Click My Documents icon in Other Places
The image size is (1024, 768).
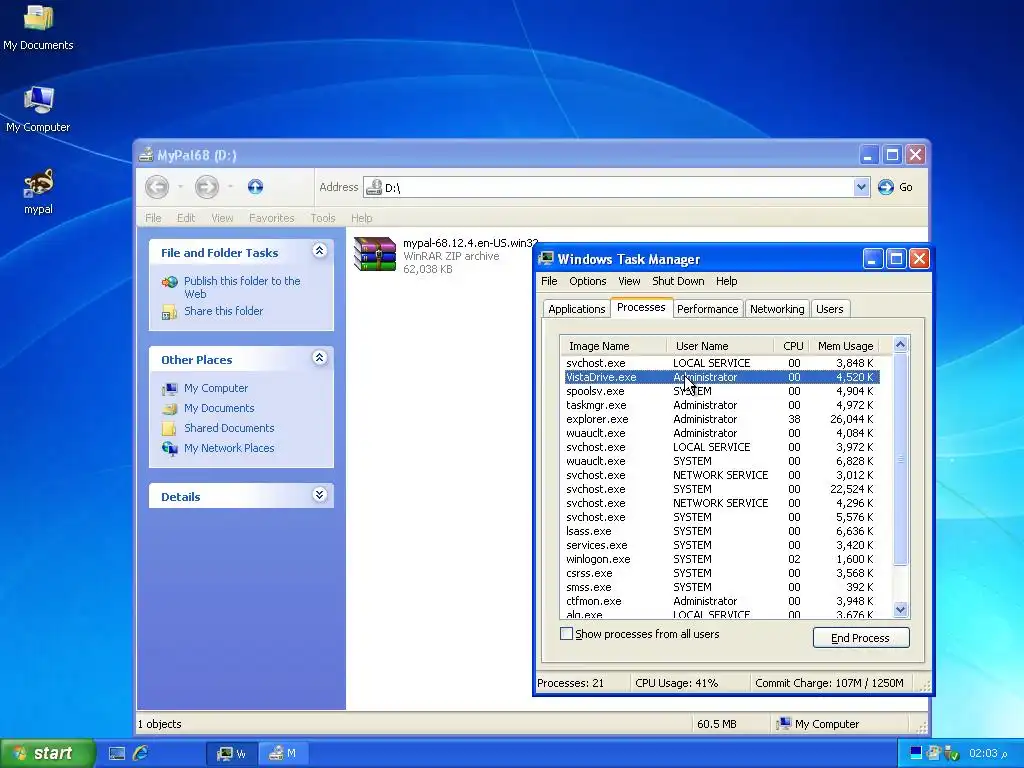point(170,409)
